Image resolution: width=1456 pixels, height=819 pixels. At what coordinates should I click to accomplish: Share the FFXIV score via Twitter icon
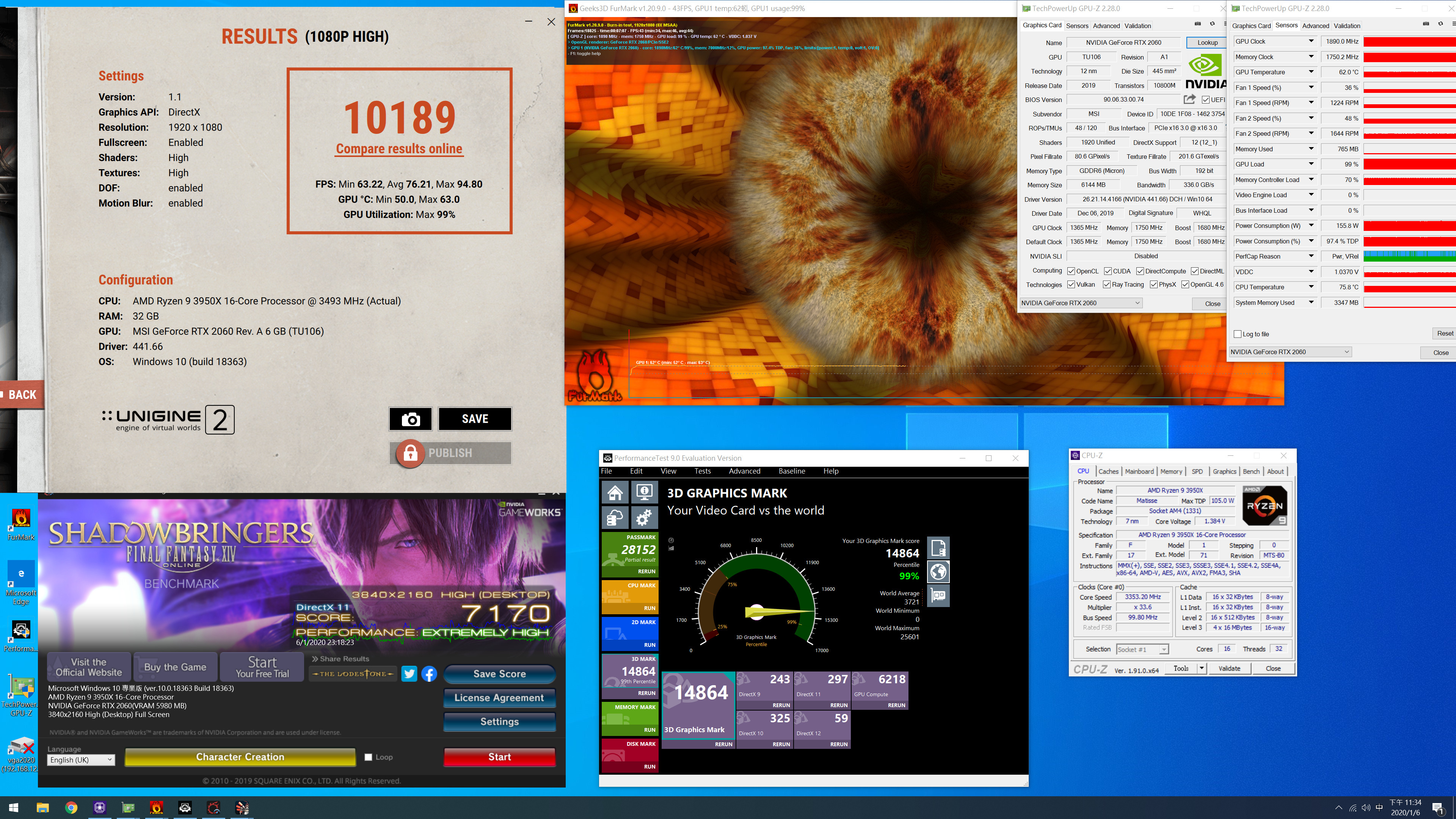pos(409,674)
